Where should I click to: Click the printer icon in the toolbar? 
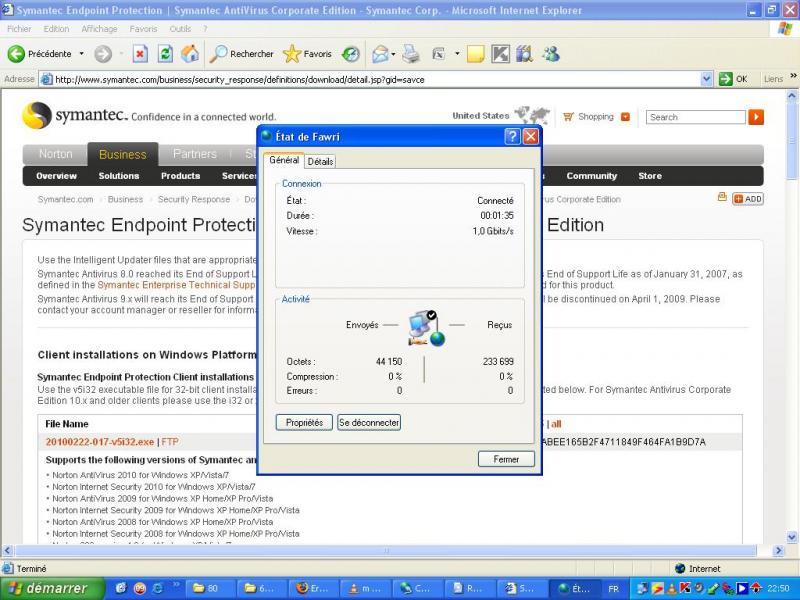pyautogui.click(x=411, y=54)
